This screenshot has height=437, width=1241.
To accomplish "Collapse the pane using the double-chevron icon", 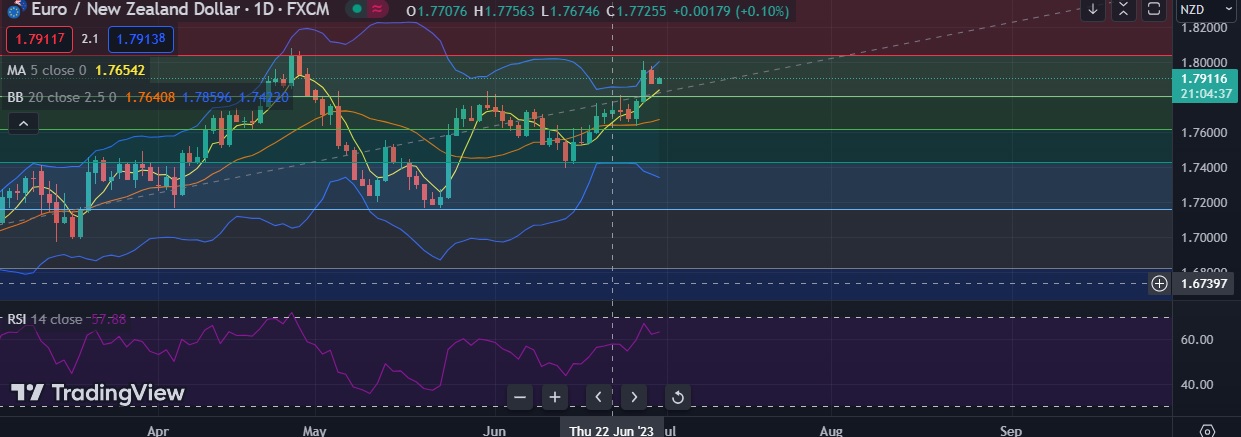I will pos(1123,10).
